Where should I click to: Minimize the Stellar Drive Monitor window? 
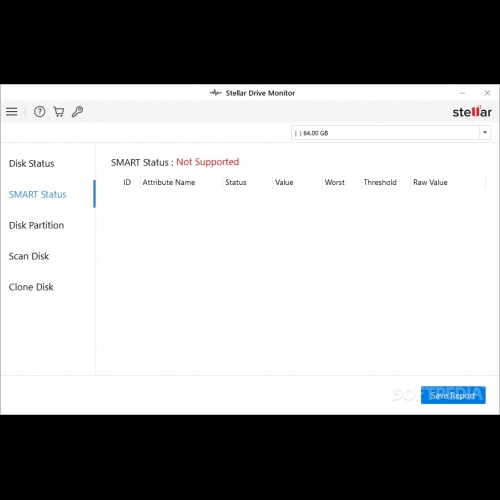click(x=462, y=93)
